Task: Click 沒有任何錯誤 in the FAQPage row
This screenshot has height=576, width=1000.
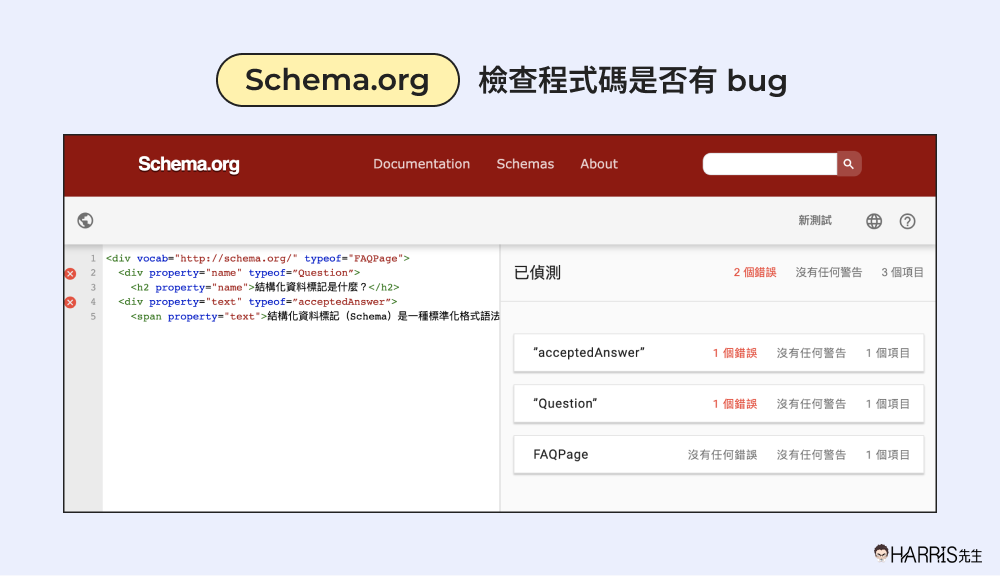Action: pos(722,455)
